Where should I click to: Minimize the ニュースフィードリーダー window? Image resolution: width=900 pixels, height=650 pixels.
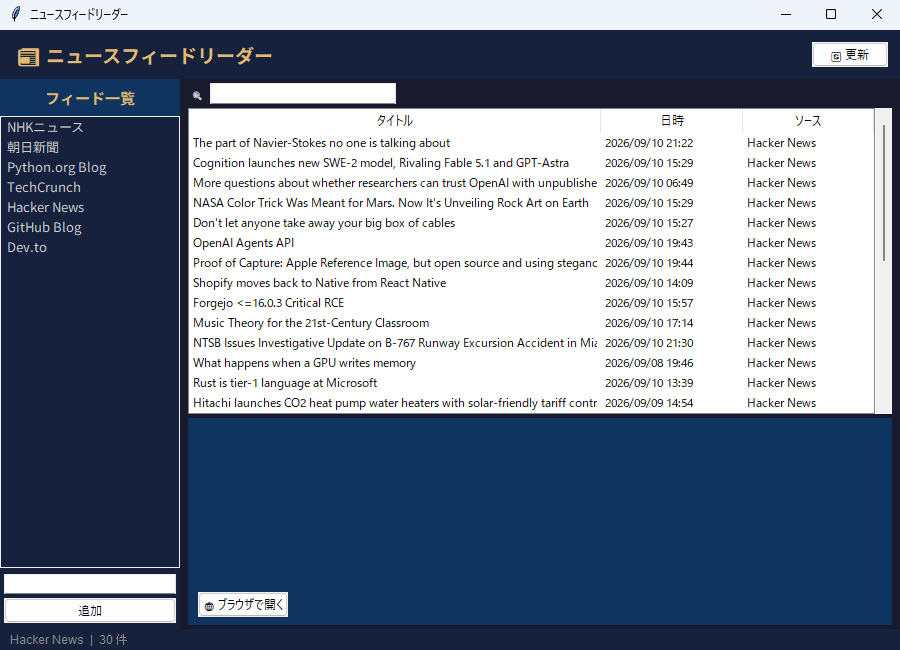[x=786, y=14]
